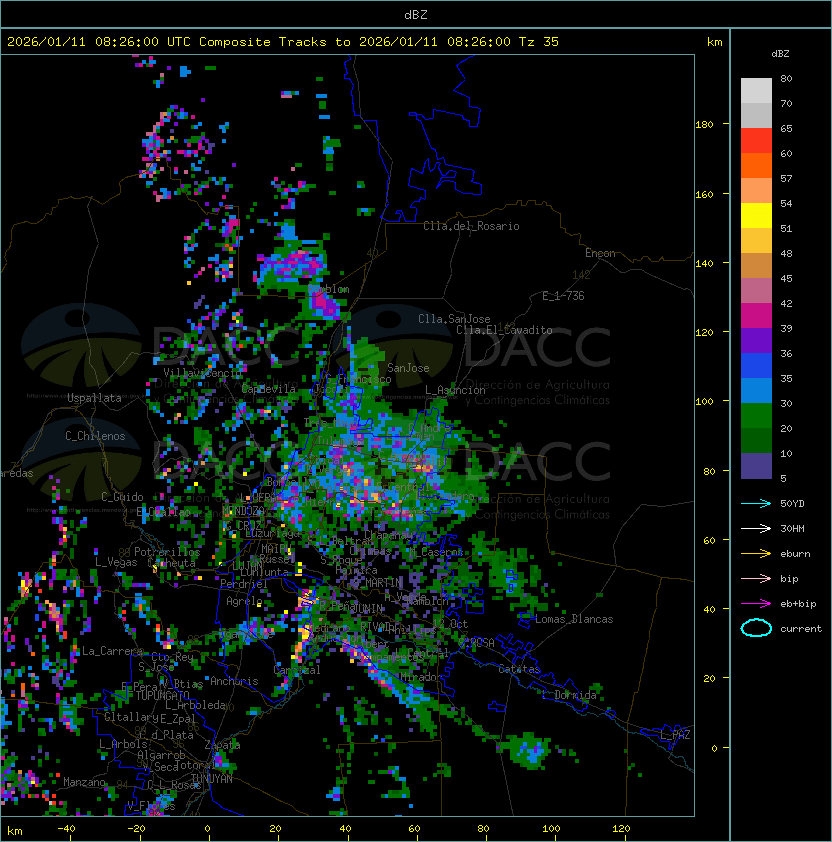This screenshot has height=842, width=832.
Task: Click the cyan 'current' ellipse symbol
Action: tap(756, 628)
